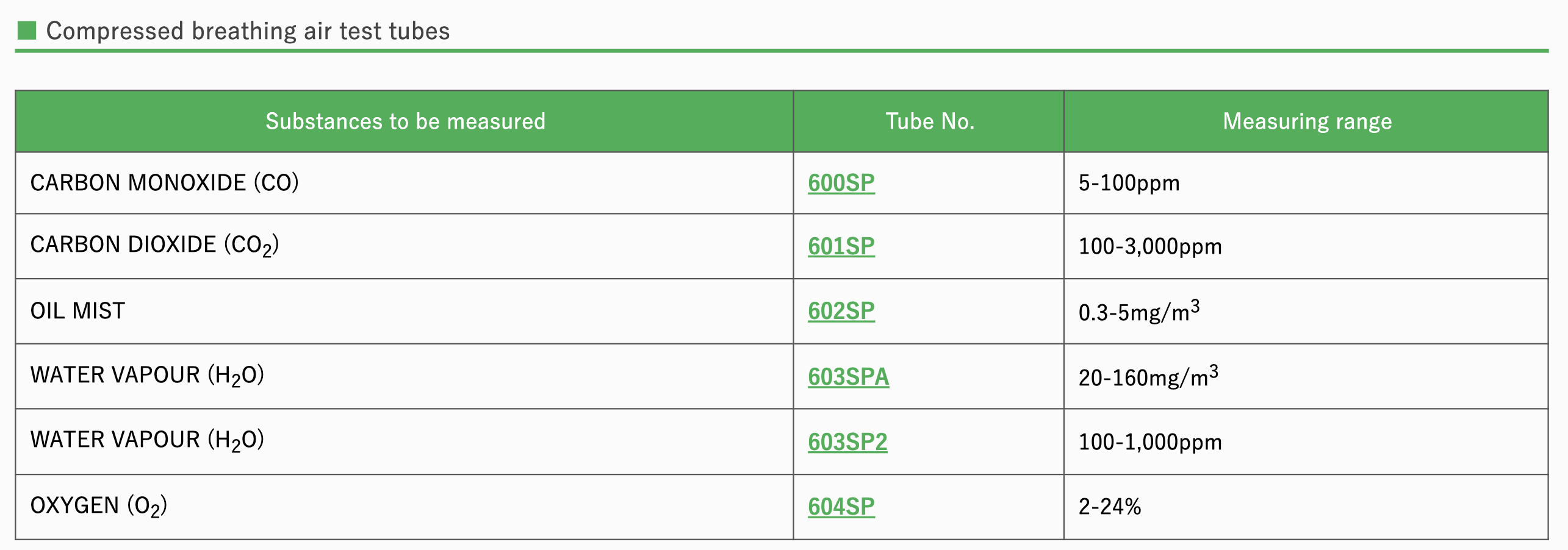
Task: Click the 'Tube No.' column header
Action: pyautogui.click(x=929, y=121)
